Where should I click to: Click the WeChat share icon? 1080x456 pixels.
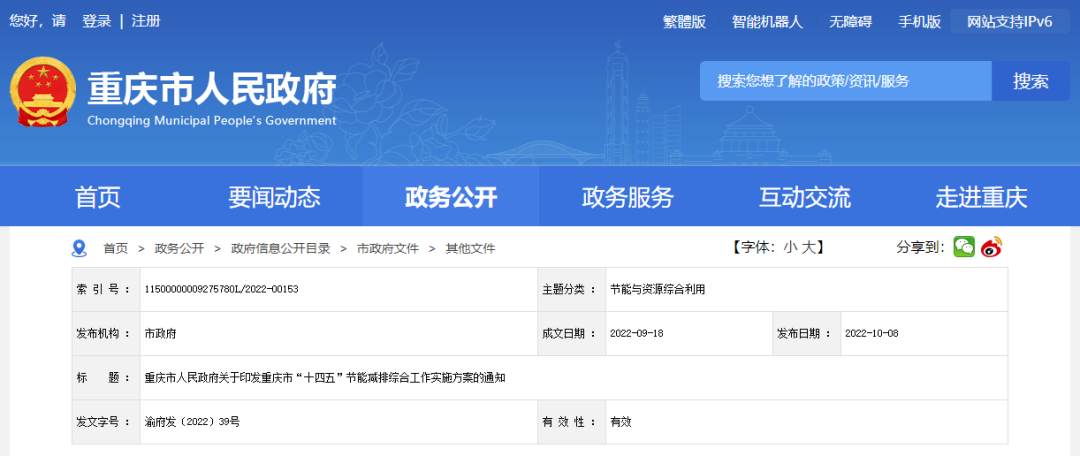[964, 247]
